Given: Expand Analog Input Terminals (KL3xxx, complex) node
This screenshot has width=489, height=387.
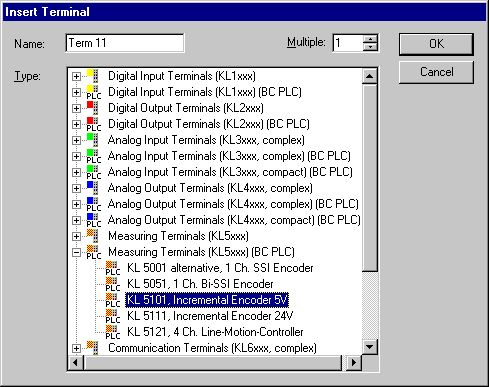Looking at the screenshot, I should (76, 140).
